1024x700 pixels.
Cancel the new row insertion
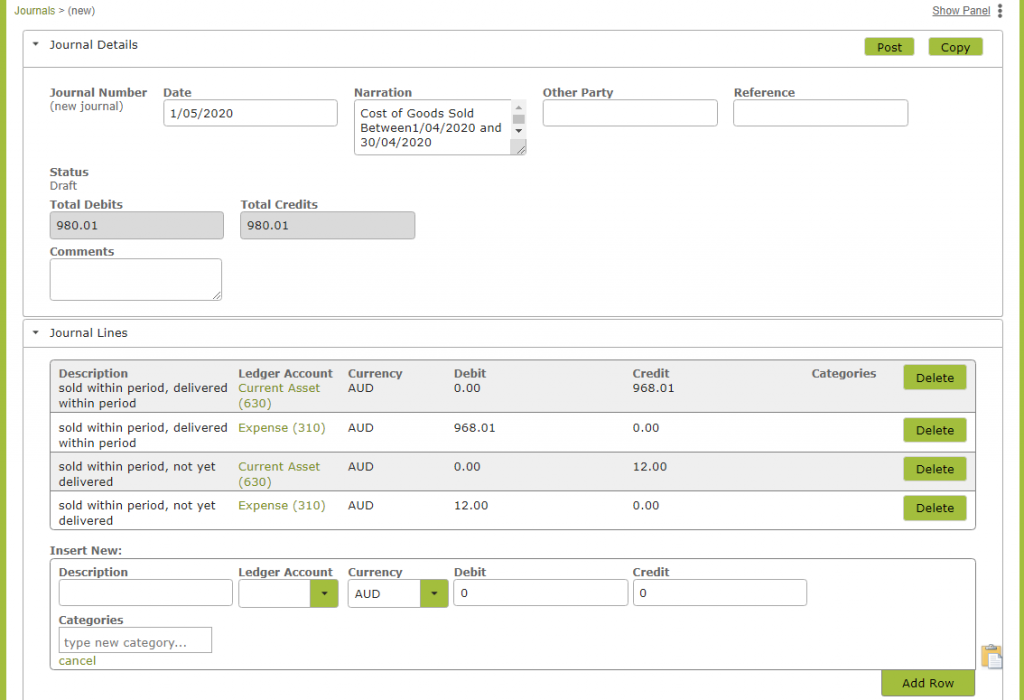[77, 660]
